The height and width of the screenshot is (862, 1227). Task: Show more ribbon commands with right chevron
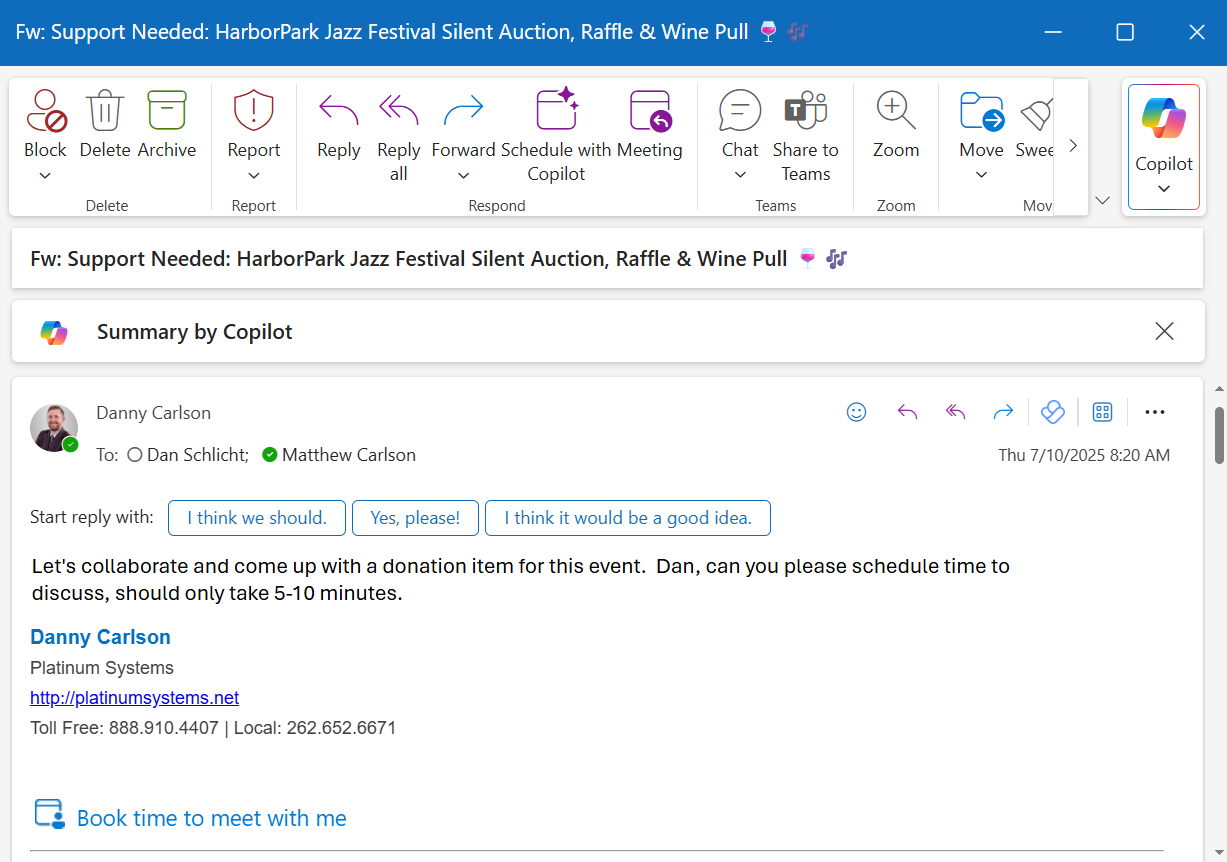pos(1073,146)
